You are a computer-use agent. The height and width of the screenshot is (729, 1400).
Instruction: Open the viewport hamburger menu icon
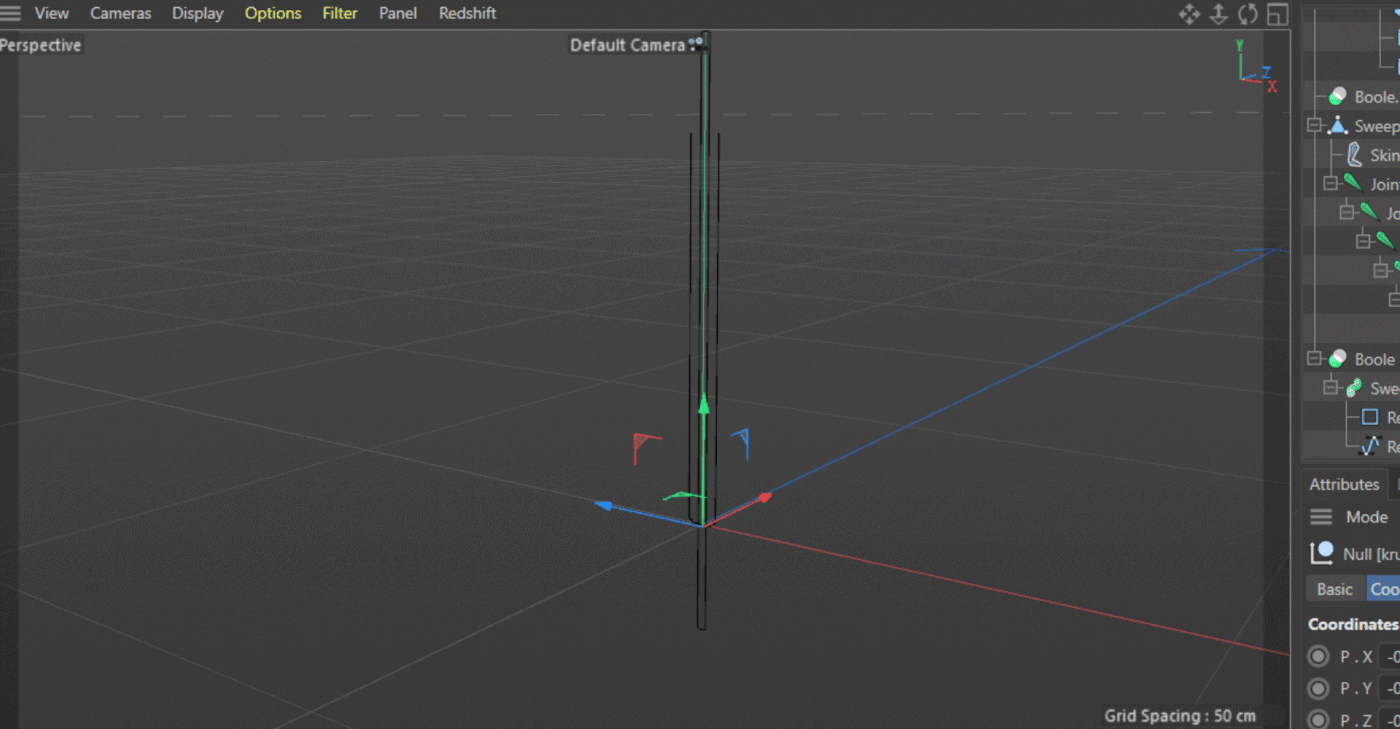[10, 13]
